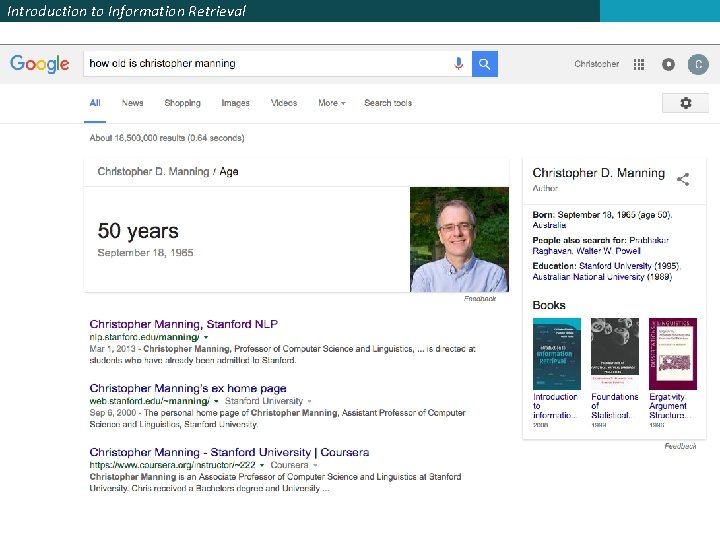720x540 pixels.
Task: Expand arrow after Coursera label
Action: pyautogui.click(x=315, y=465)
